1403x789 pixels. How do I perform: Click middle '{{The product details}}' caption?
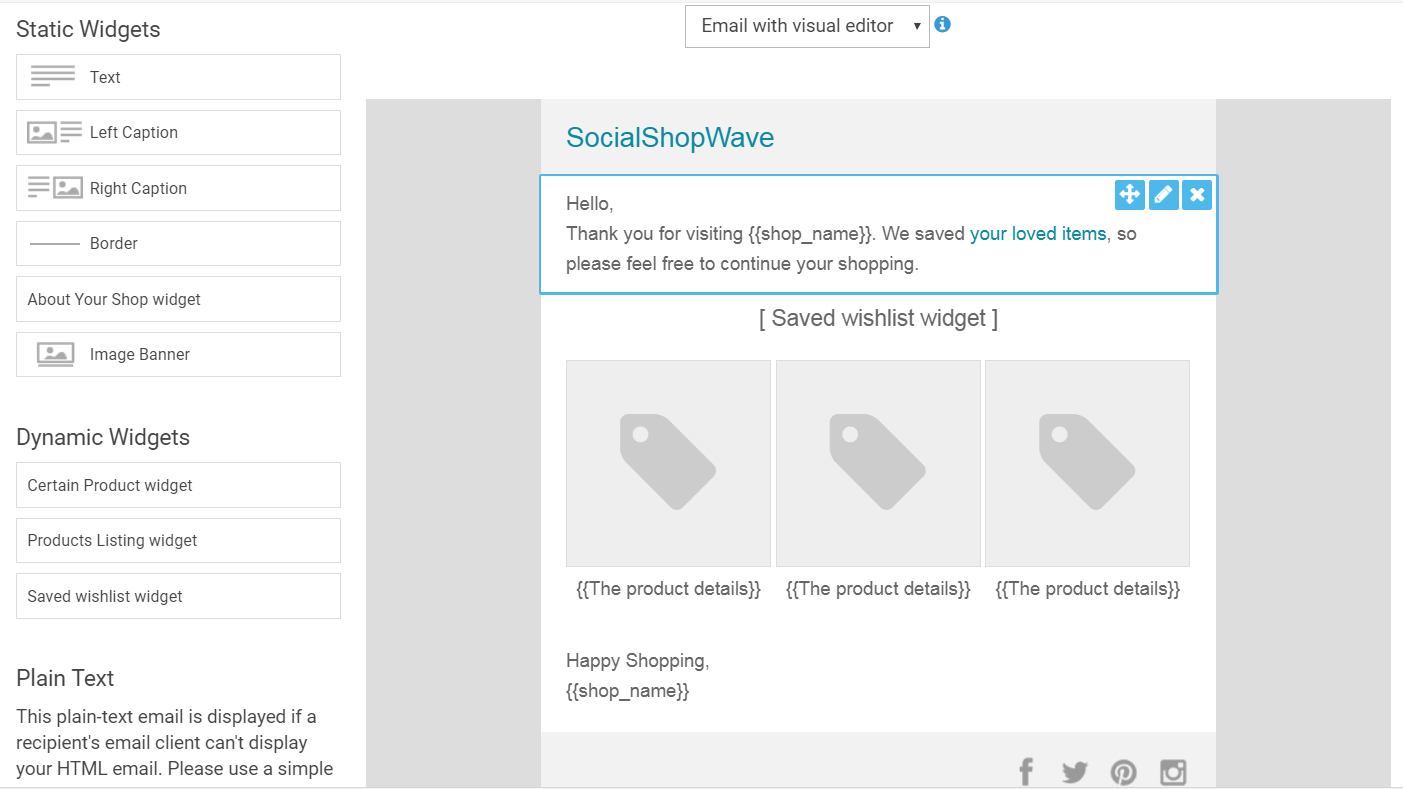(x=878, y=589)
